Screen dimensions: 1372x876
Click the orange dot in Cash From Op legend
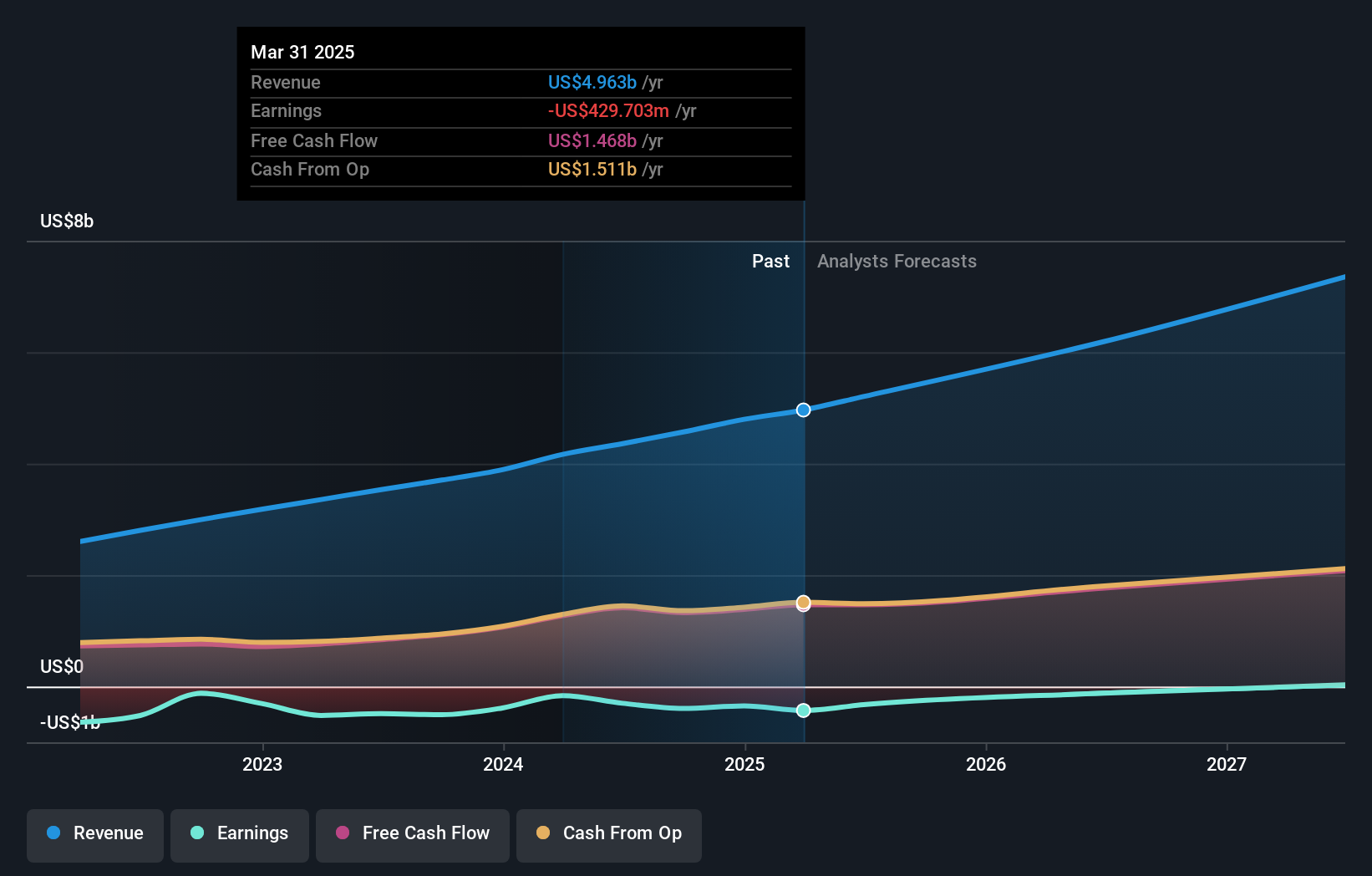[x=543, y=833]
